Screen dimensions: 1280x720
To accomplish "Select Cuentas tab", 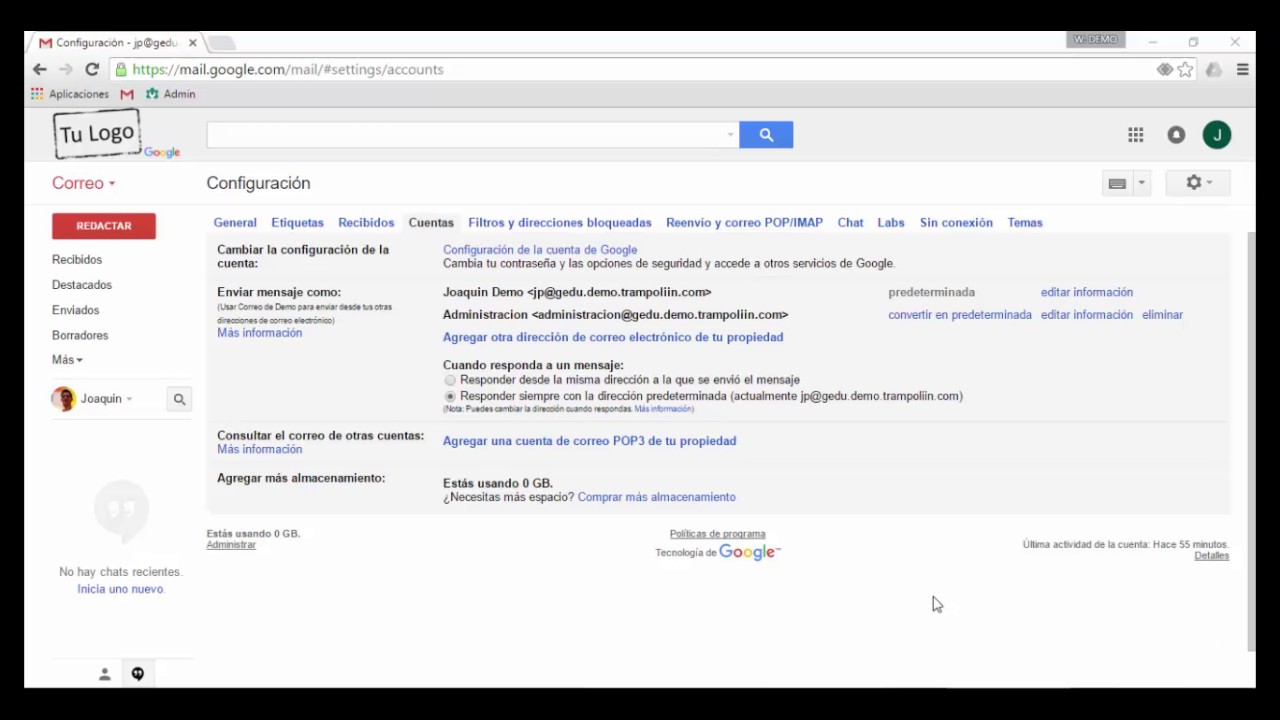I will (x=431, y=223).
